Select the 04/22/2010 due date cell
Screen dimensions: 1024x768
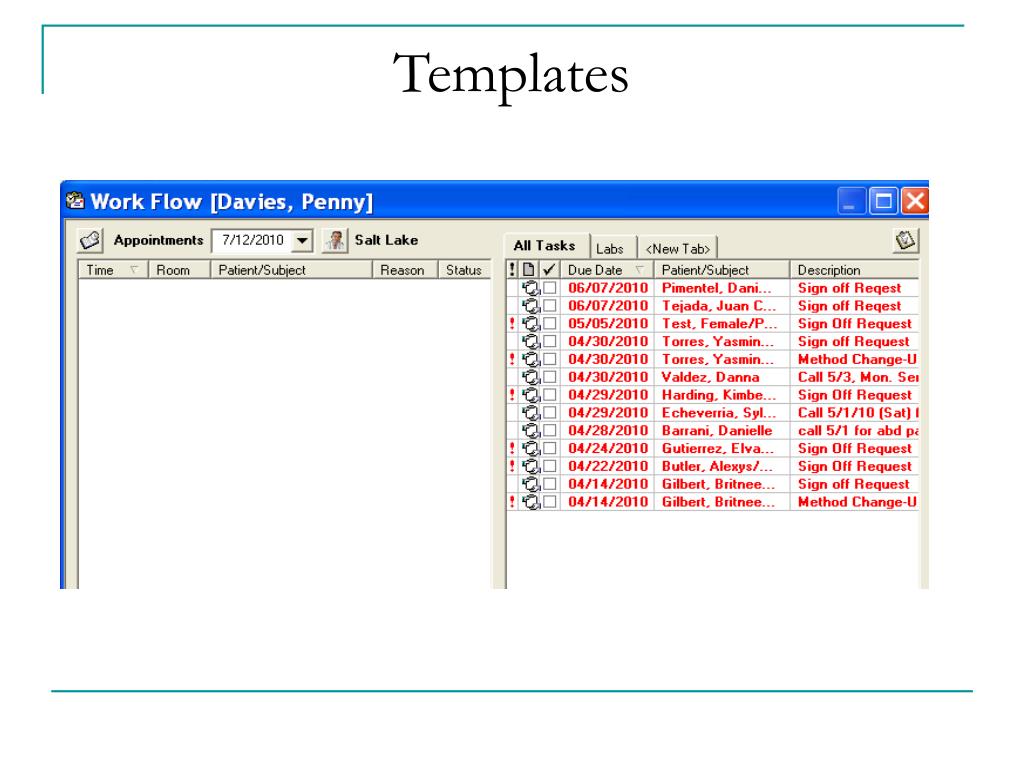(607, 466)
